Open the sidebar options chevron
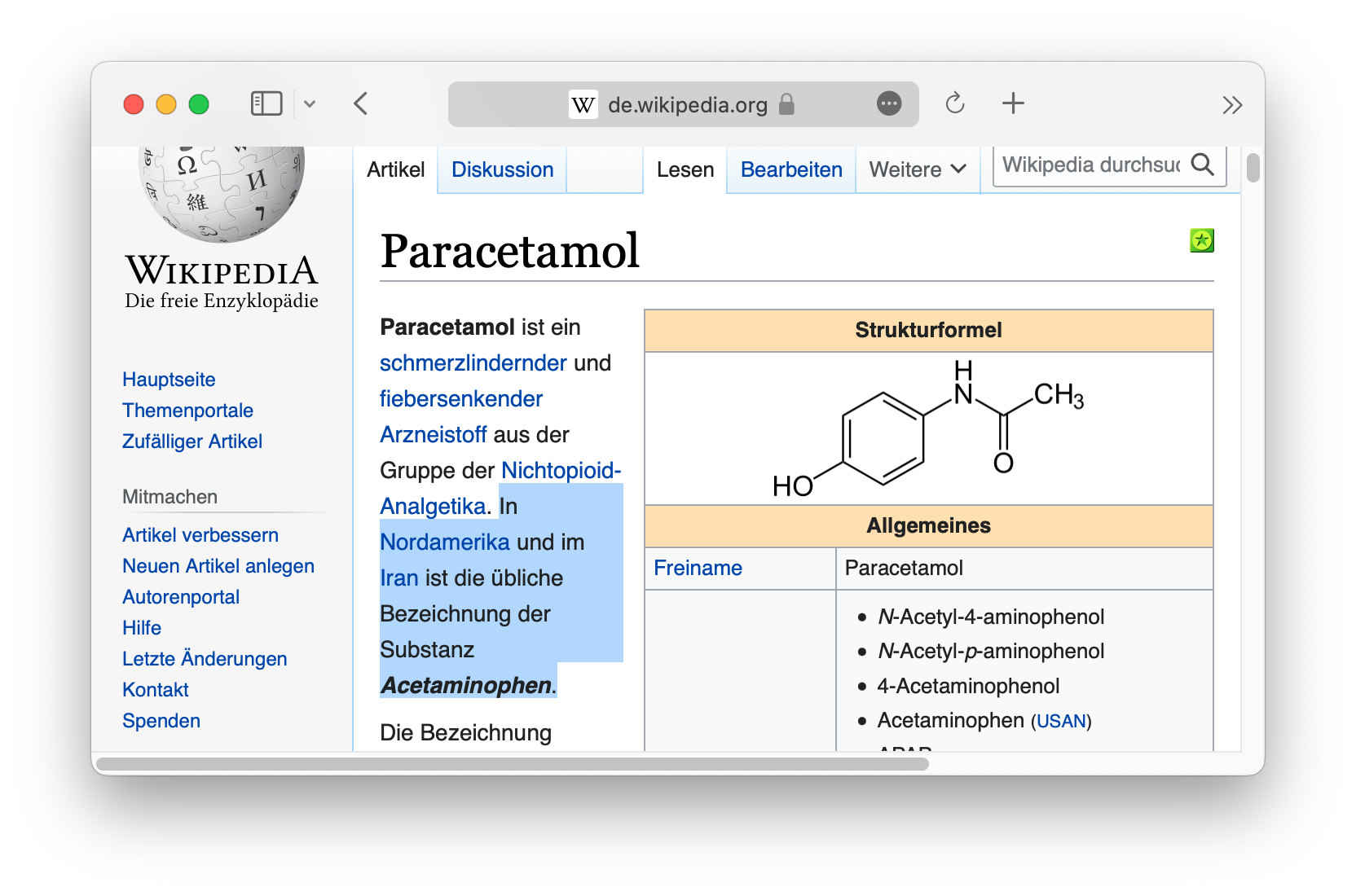 point(310,103)
